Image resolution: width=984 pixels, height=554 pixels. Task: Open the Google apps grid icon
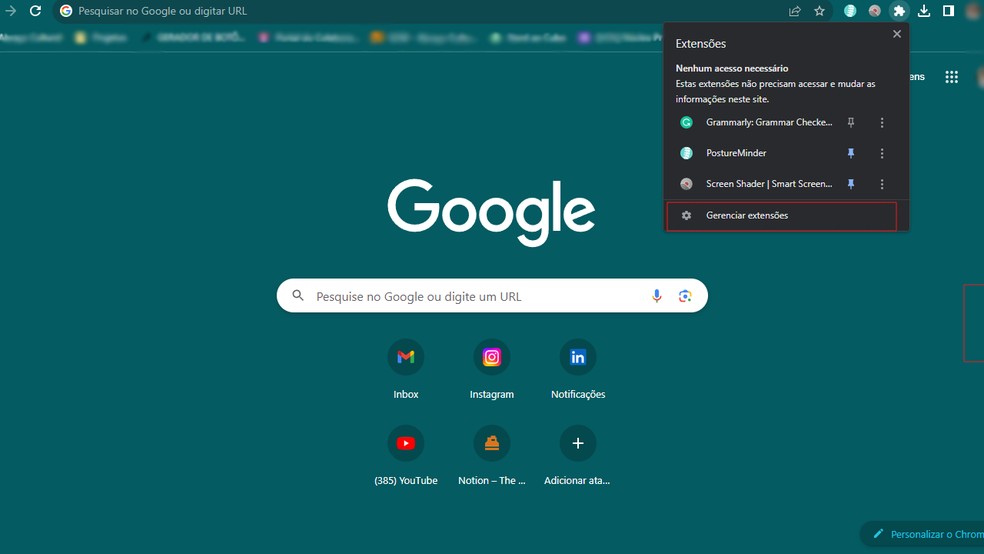pyautogui.click(x=951, y=77)
